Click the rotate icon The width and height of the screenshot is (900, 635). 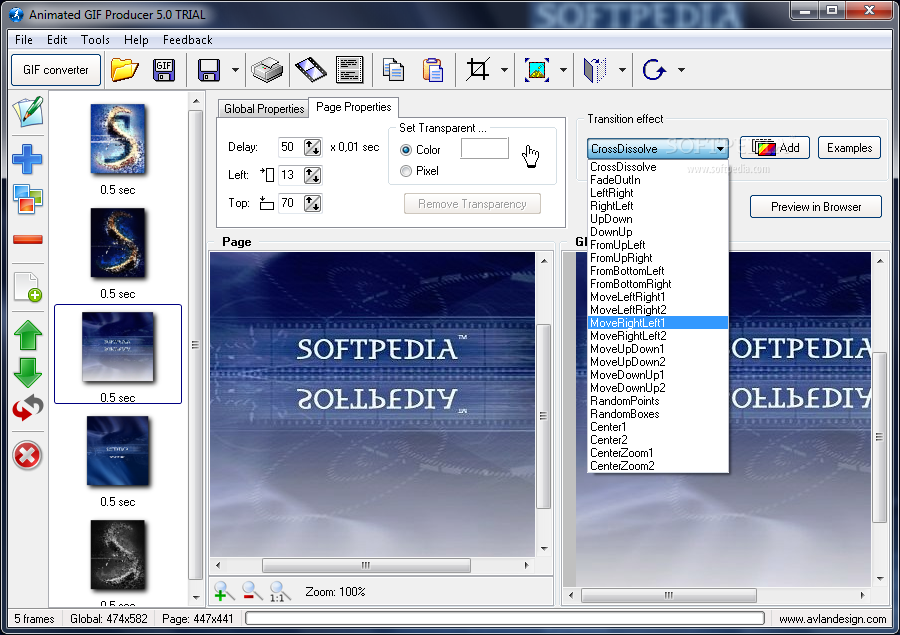click(654, 70)
